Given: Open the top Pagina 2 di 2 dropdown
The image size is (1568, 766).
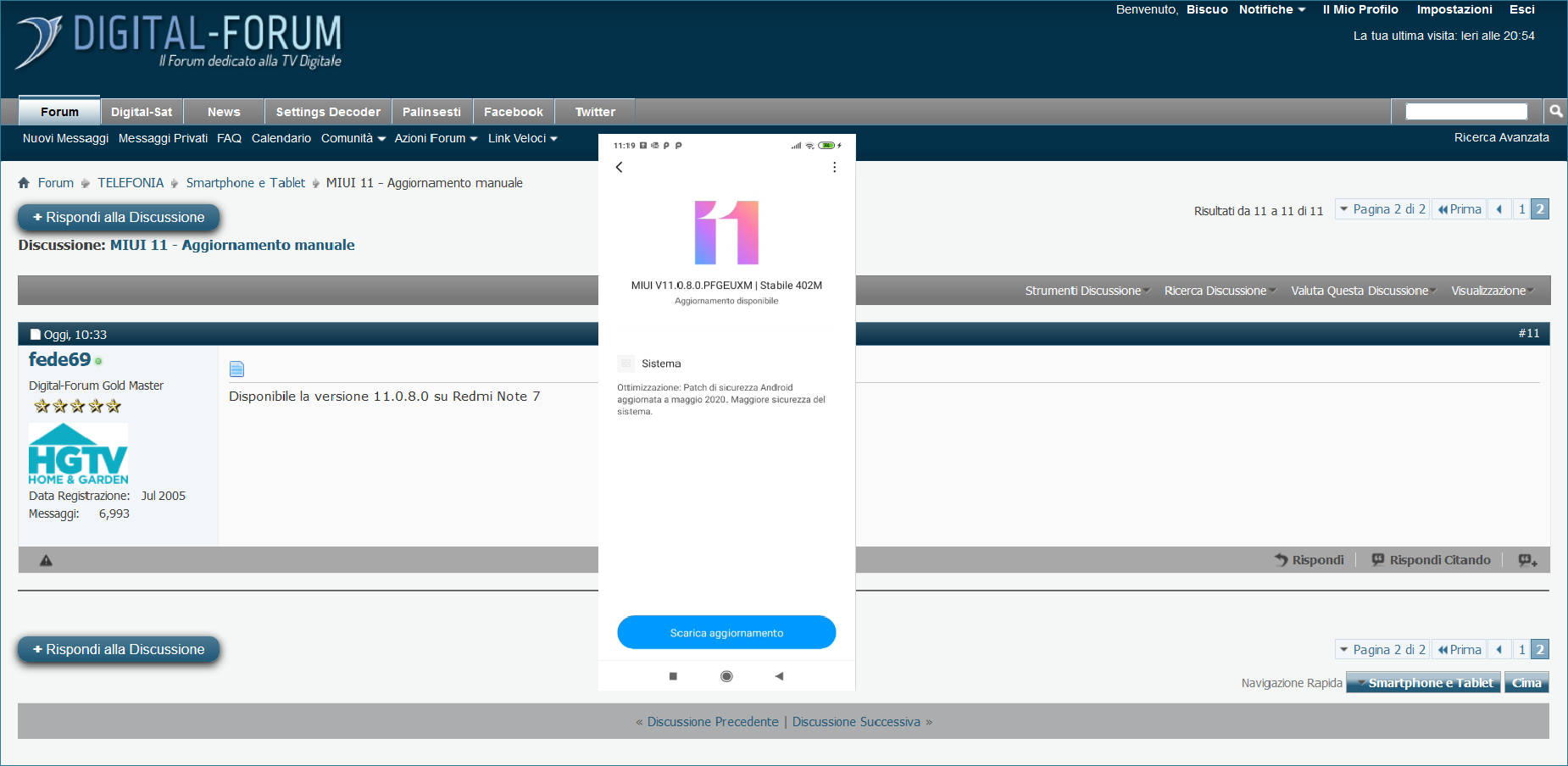Looking at the screenshot, I should point(1382,209).
